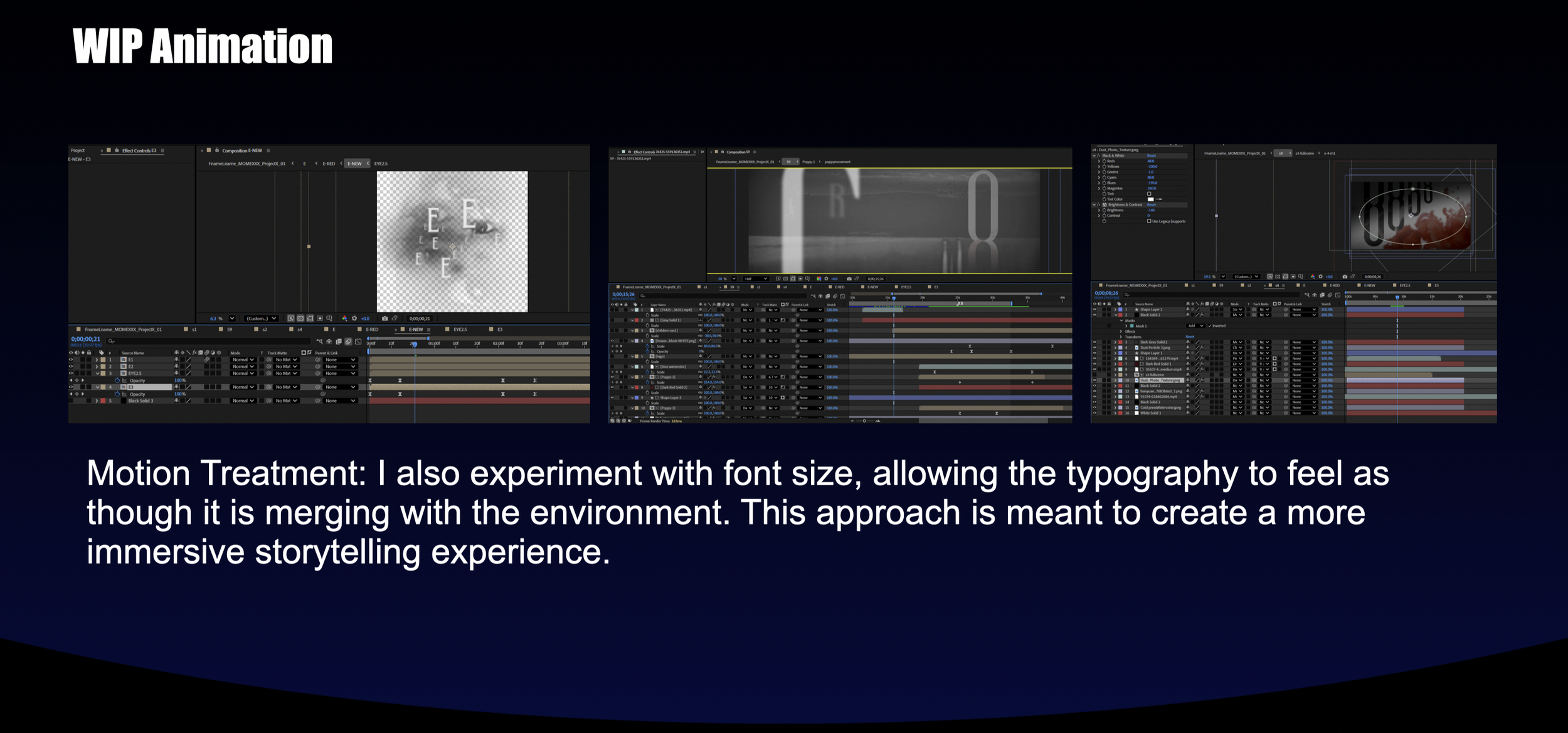Open Graph Editor icon in S9 timeline
This screenshot has height=733, width=1568.
click(842, 297)
